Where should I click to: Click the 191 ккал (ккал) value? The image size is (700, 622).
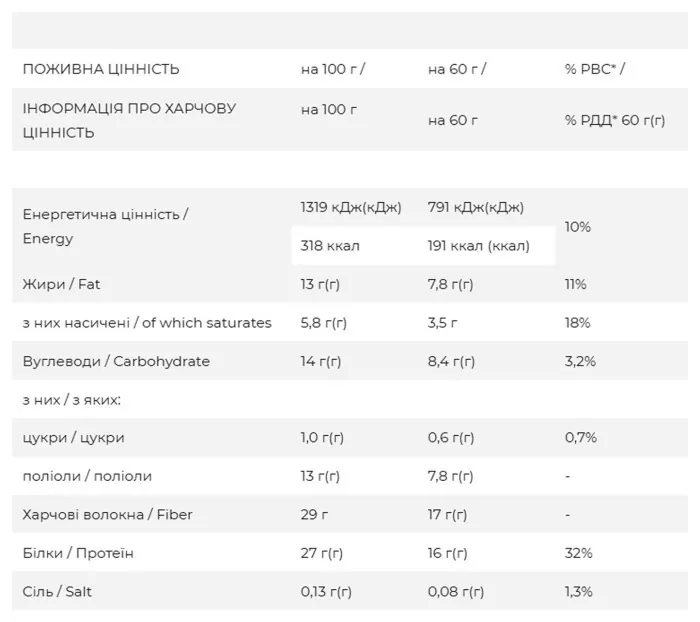click(479, 246)
